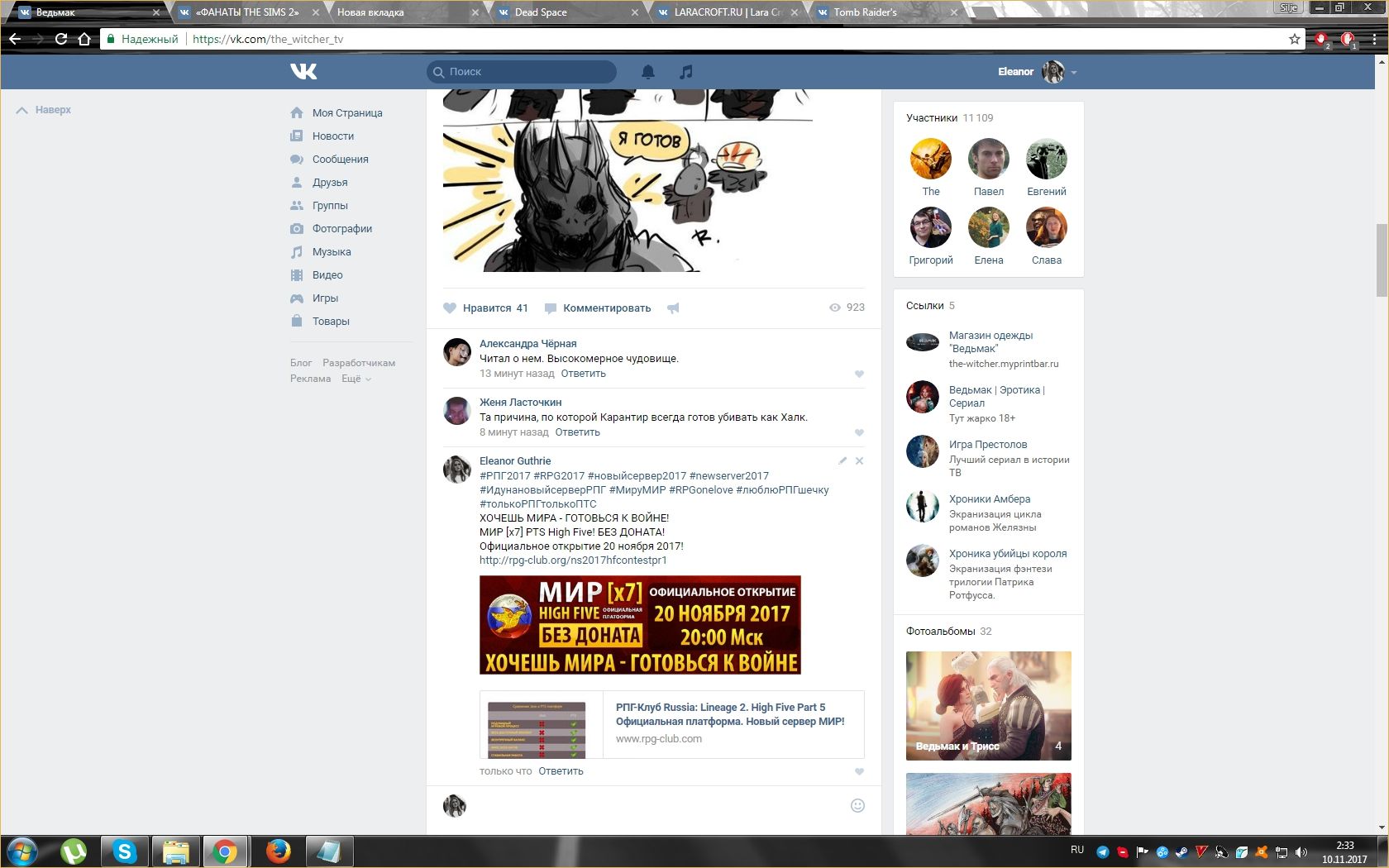Click Наверх to return to top
Viewport: 1389px width, 868px height.
point(44,110)
